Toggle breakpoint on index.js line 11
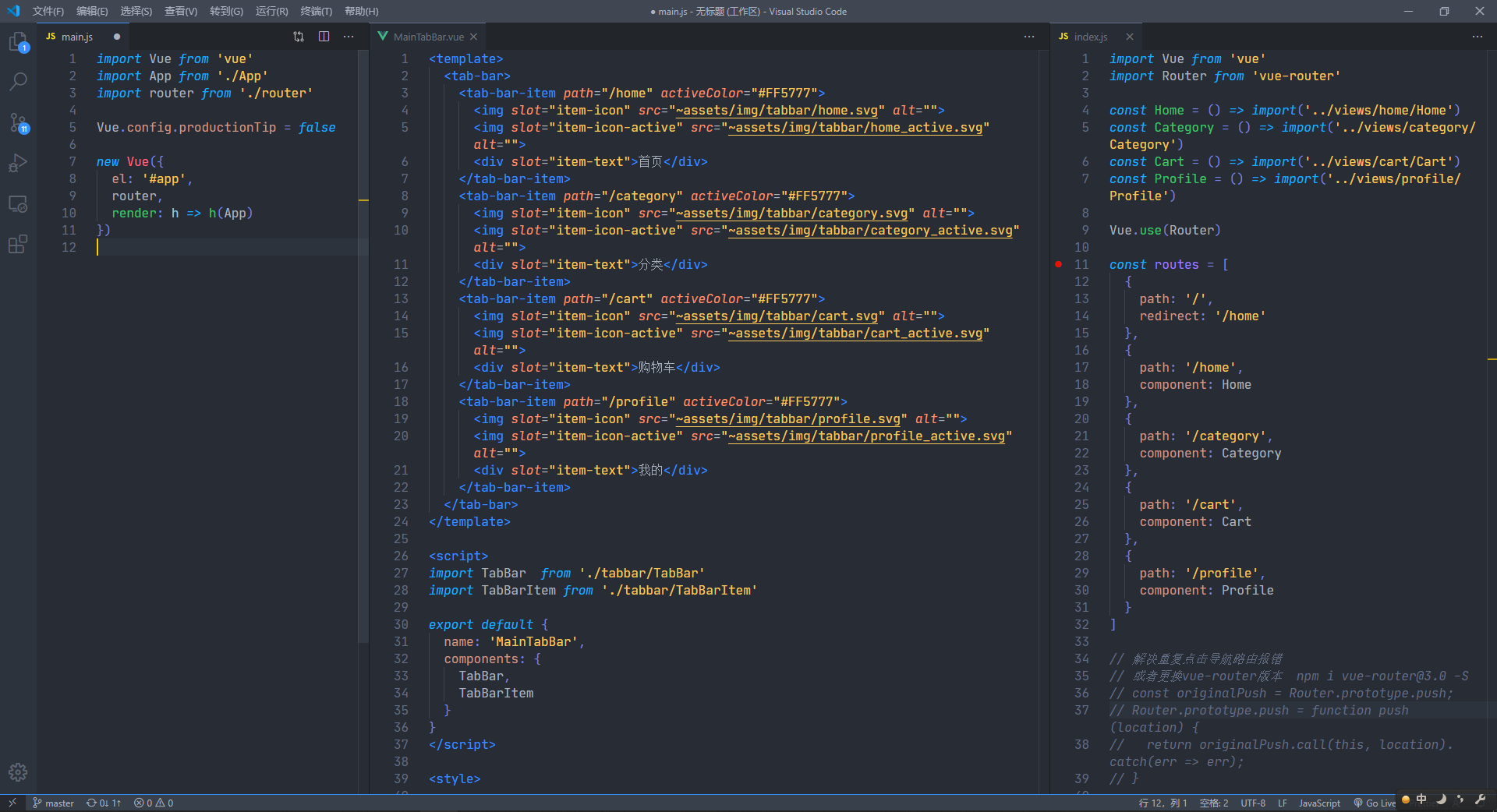The width and height of the screenshot is (1497, 812). (1058, 265)
